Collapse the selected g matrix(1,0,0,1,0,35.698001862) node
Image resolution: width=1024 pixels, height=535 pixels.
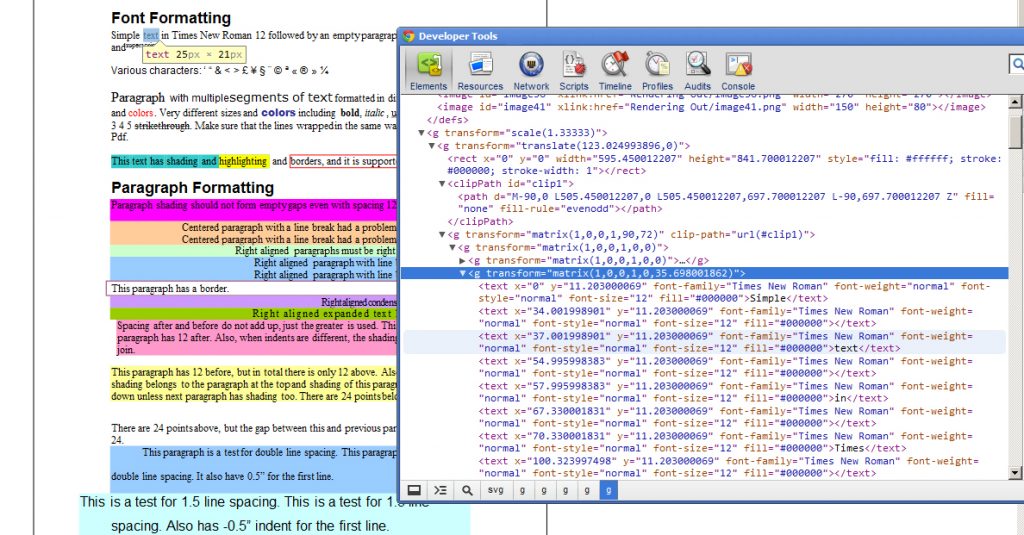[x=463, y=273]
